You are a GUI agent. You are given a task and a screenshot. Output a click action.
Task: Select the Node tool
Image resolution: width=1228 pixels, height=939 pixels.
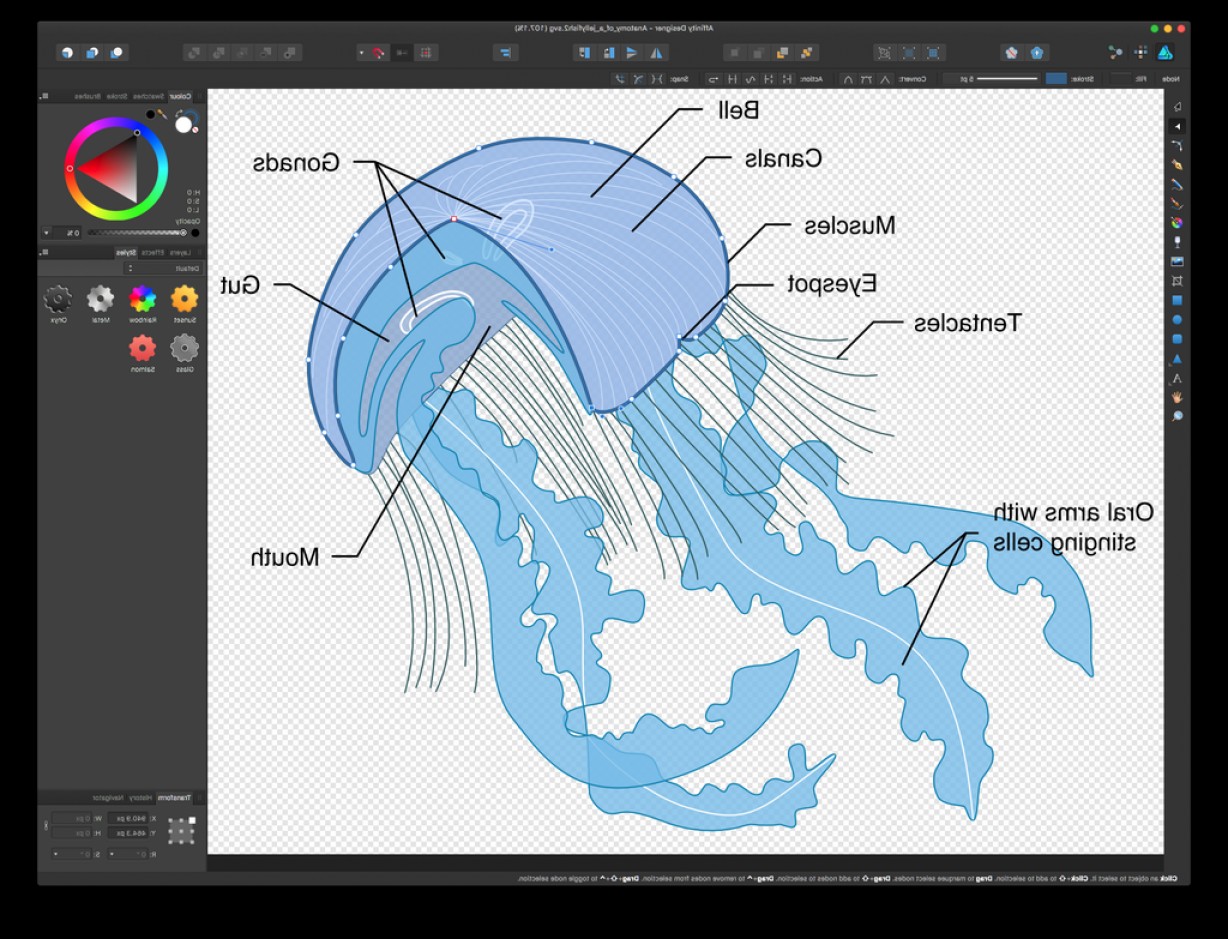[x=1177, y=127]
